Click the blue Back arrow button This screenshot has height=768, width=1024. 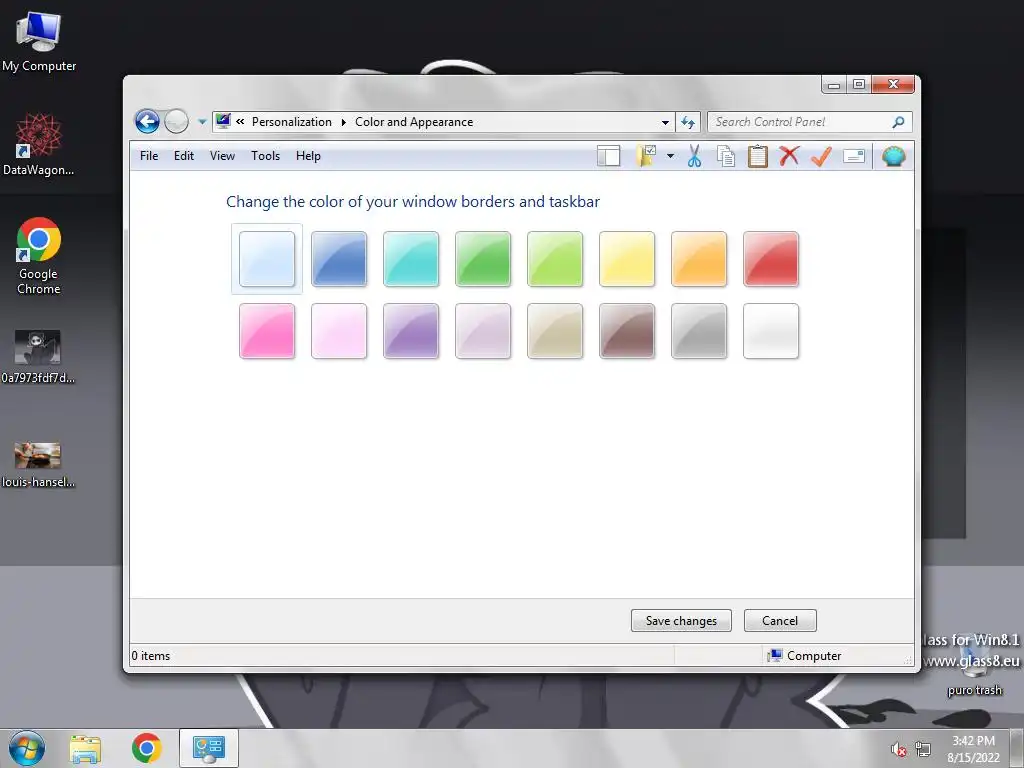click(x=147, y=121)
